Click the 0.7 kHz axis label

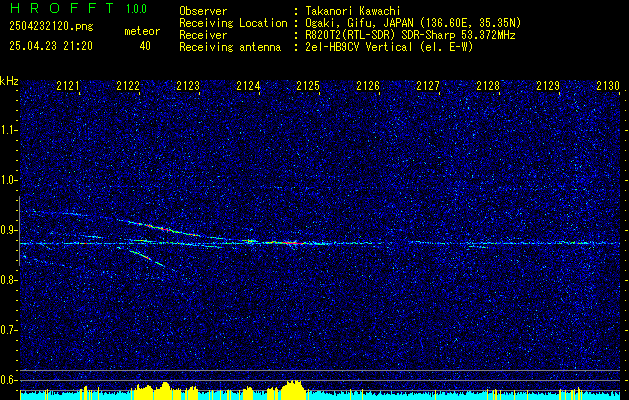[9, 330]
